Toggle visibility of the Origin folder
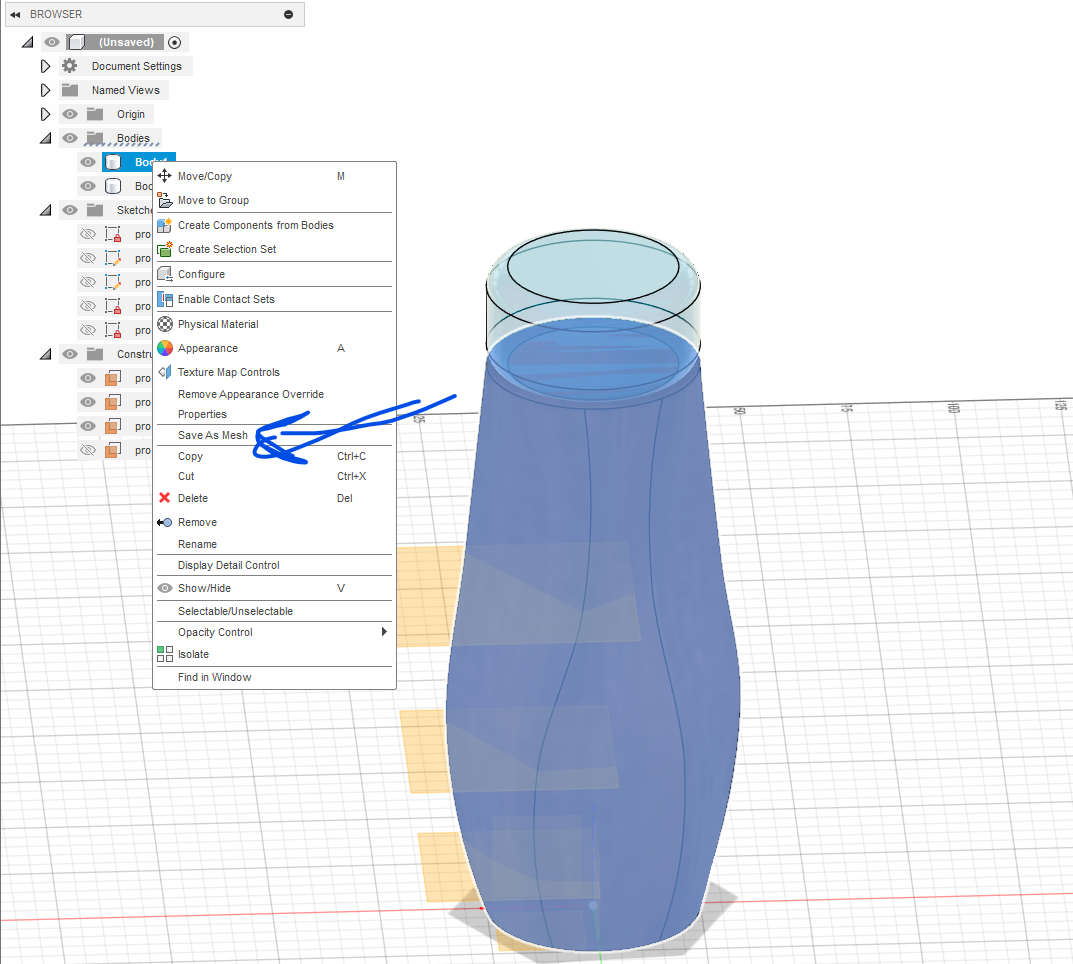Viewport: 1073px width, 964px height. coord(70,114)
